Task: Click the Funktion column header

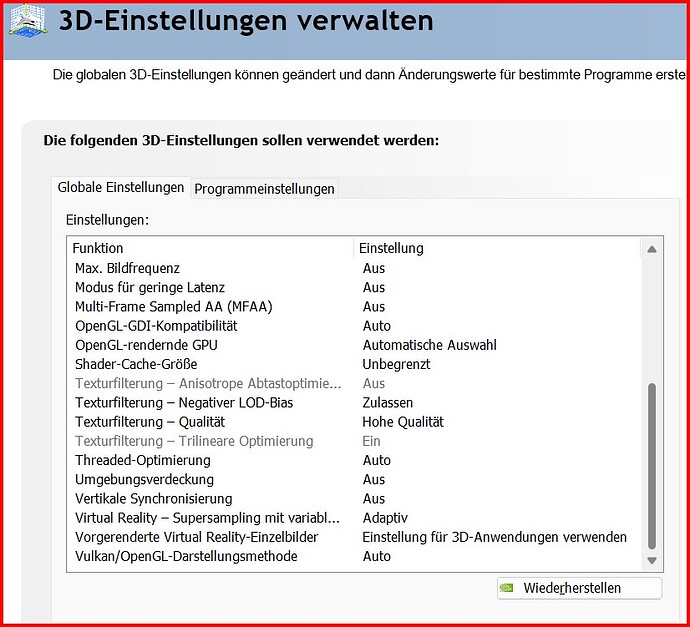Action: (x=212, y=248)
